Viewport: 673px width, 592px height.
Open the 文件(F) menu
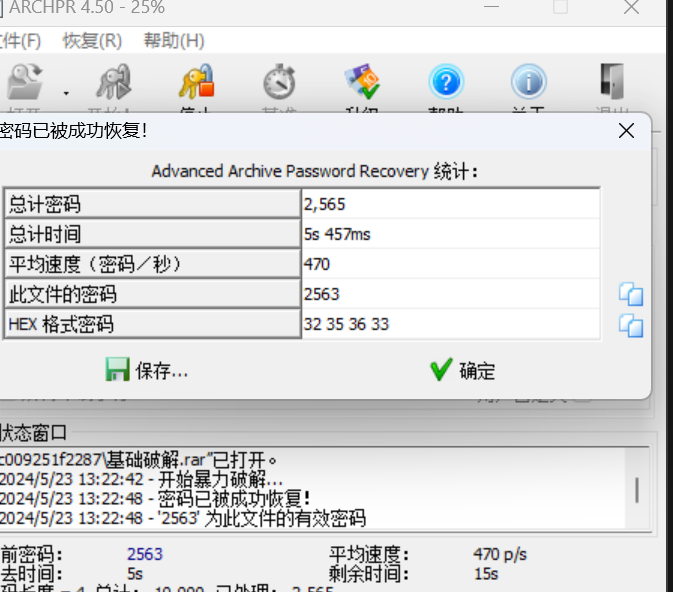pos(20,41)
